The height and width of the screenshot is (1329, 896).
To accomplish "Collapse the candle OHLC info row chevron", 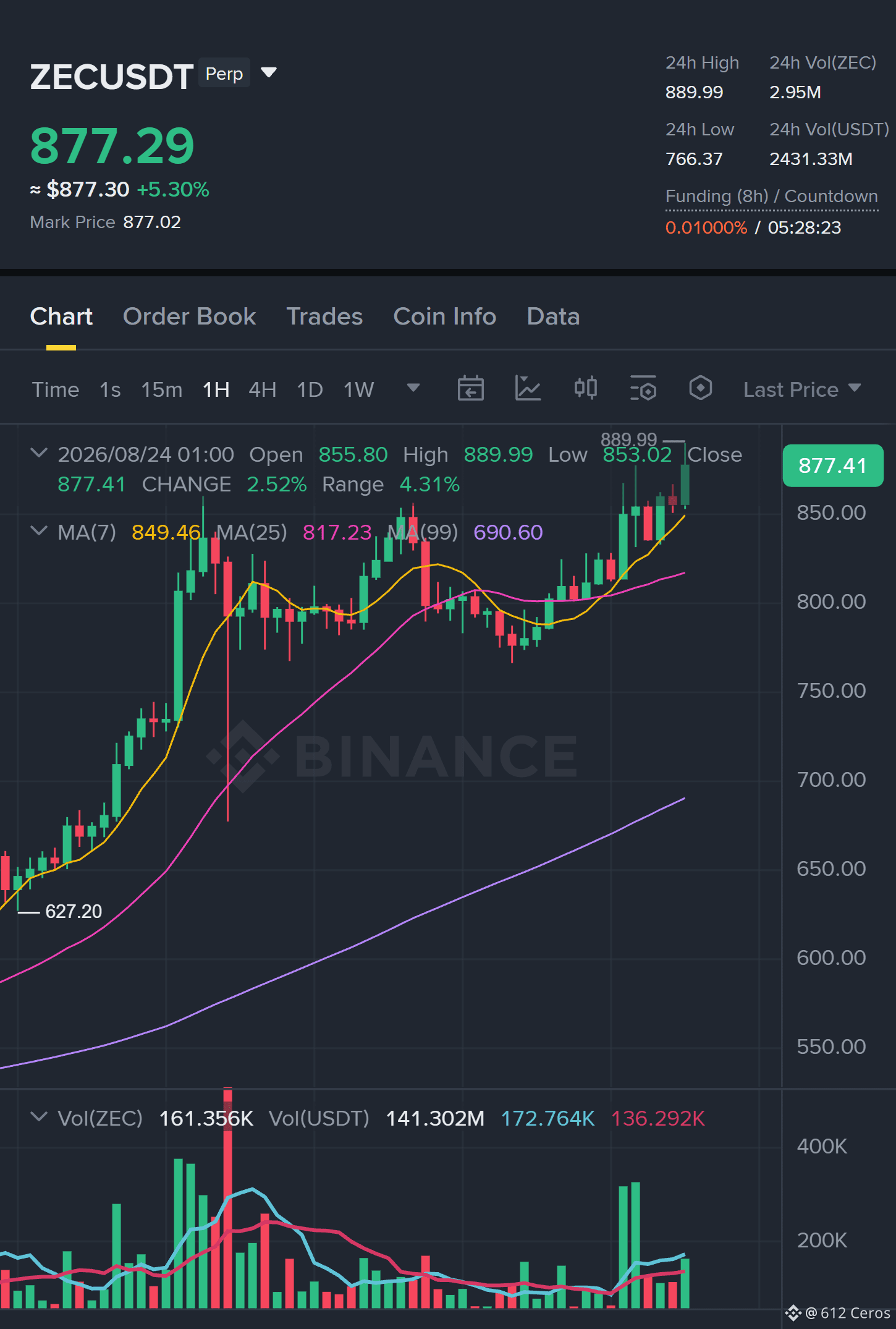I will click(x=39, y=453).
